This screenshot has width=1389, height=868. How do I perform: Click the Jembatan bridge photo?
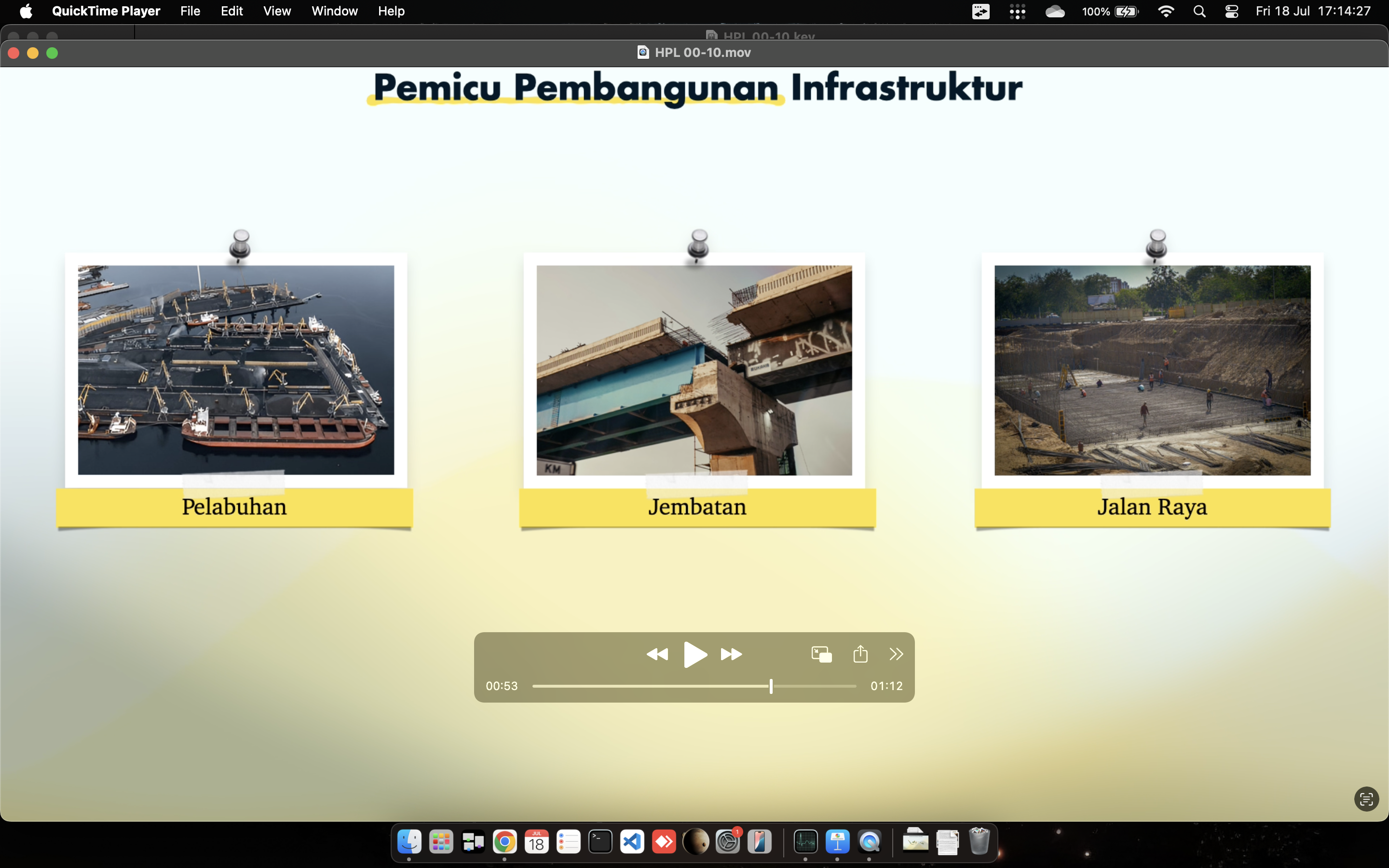coord(694,370)
